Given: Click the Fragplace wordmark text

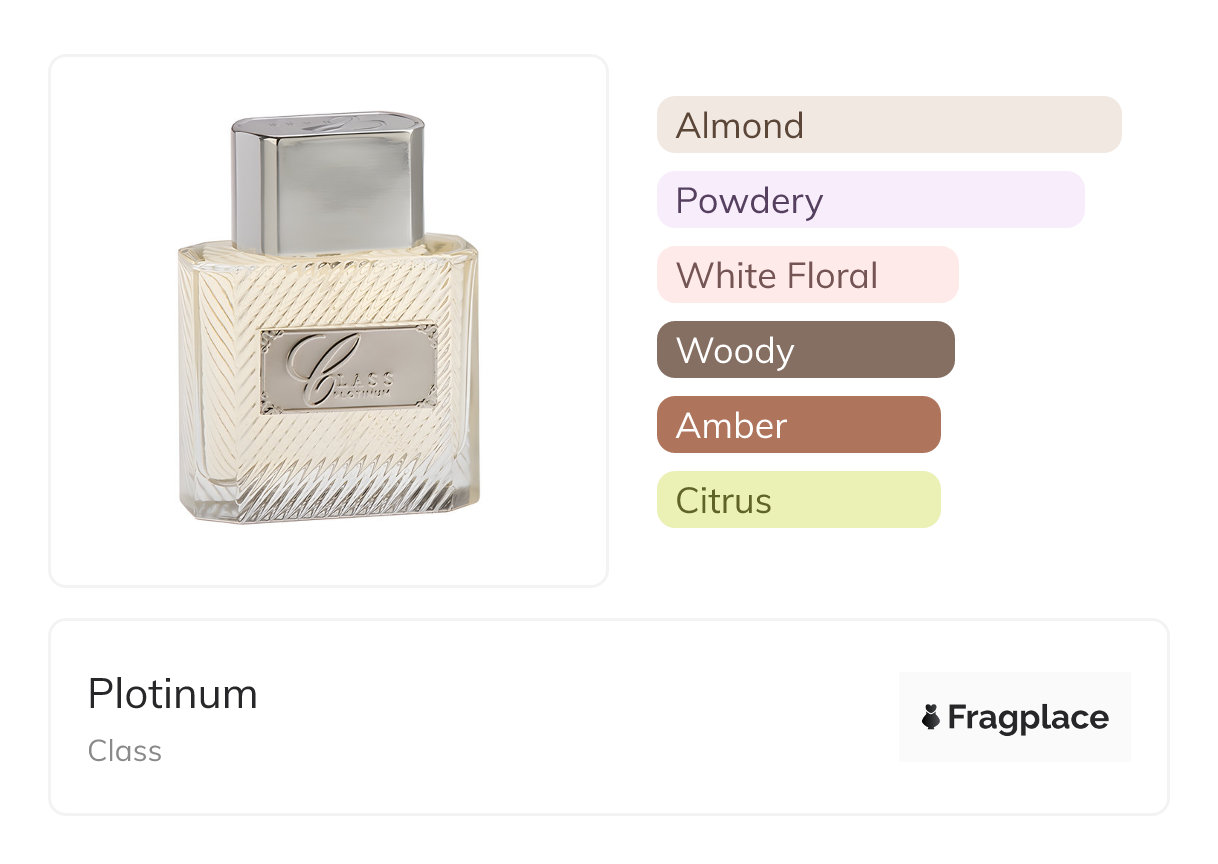Looking at the screenshot, I should [x=1028, y=718].
